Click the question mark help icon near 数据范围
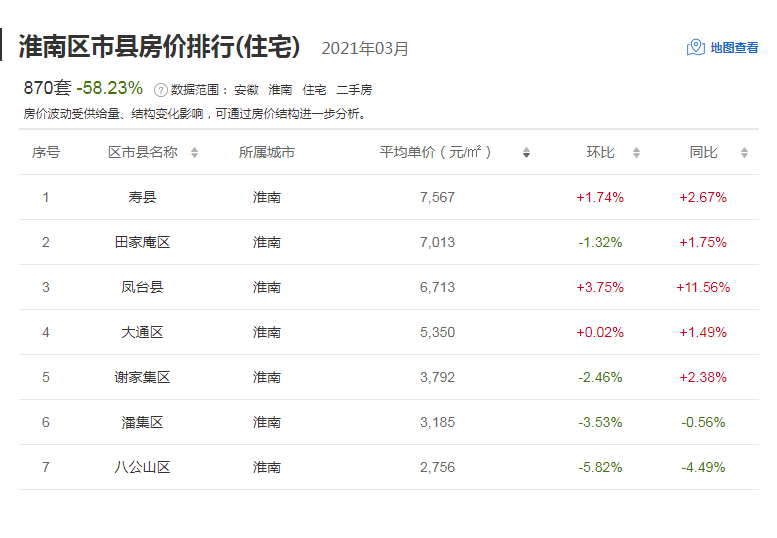The width and height of the screenshot is (777, 538). click(161, 90)
